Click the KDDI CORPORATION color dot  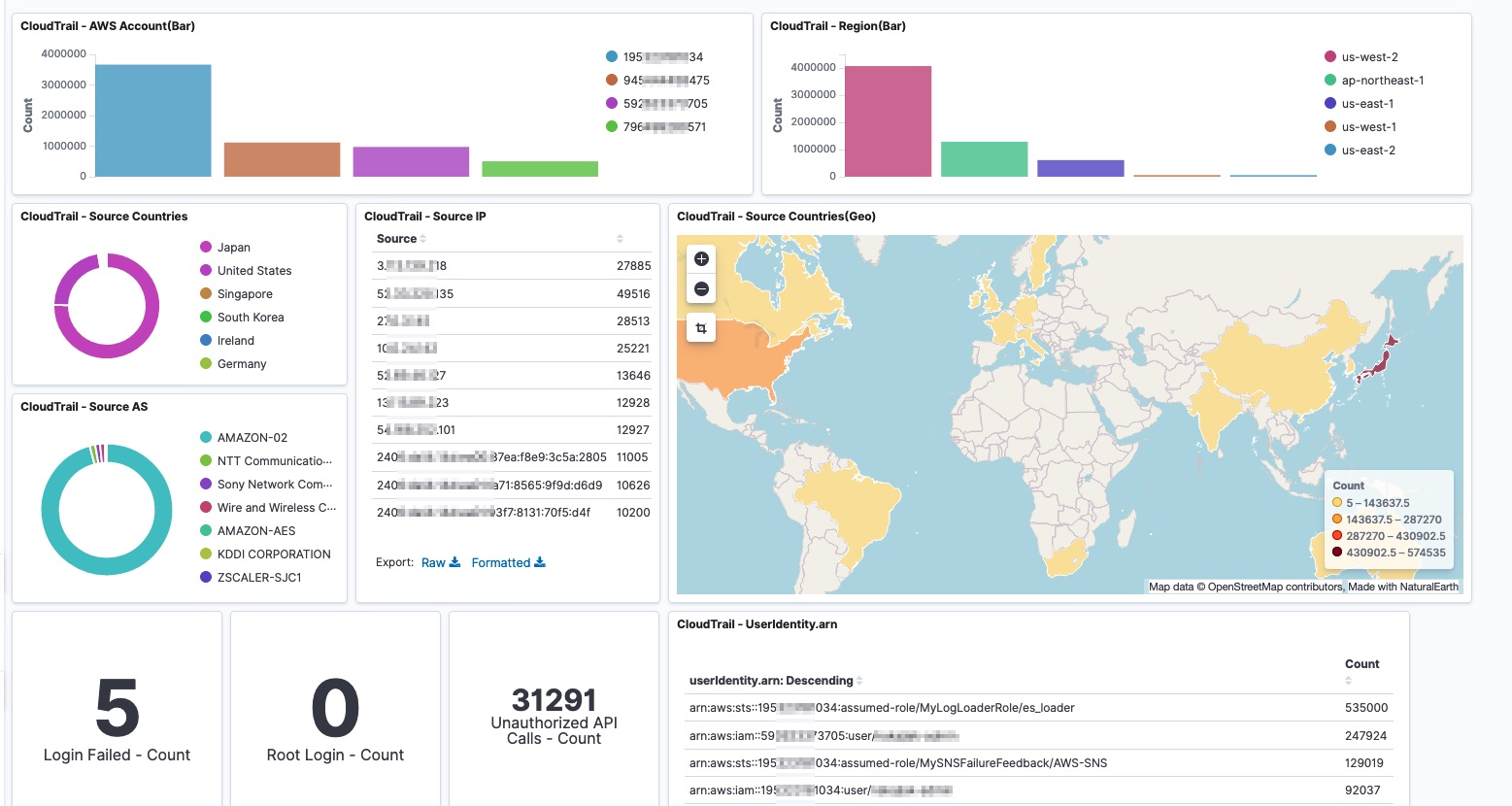(206, 554)
